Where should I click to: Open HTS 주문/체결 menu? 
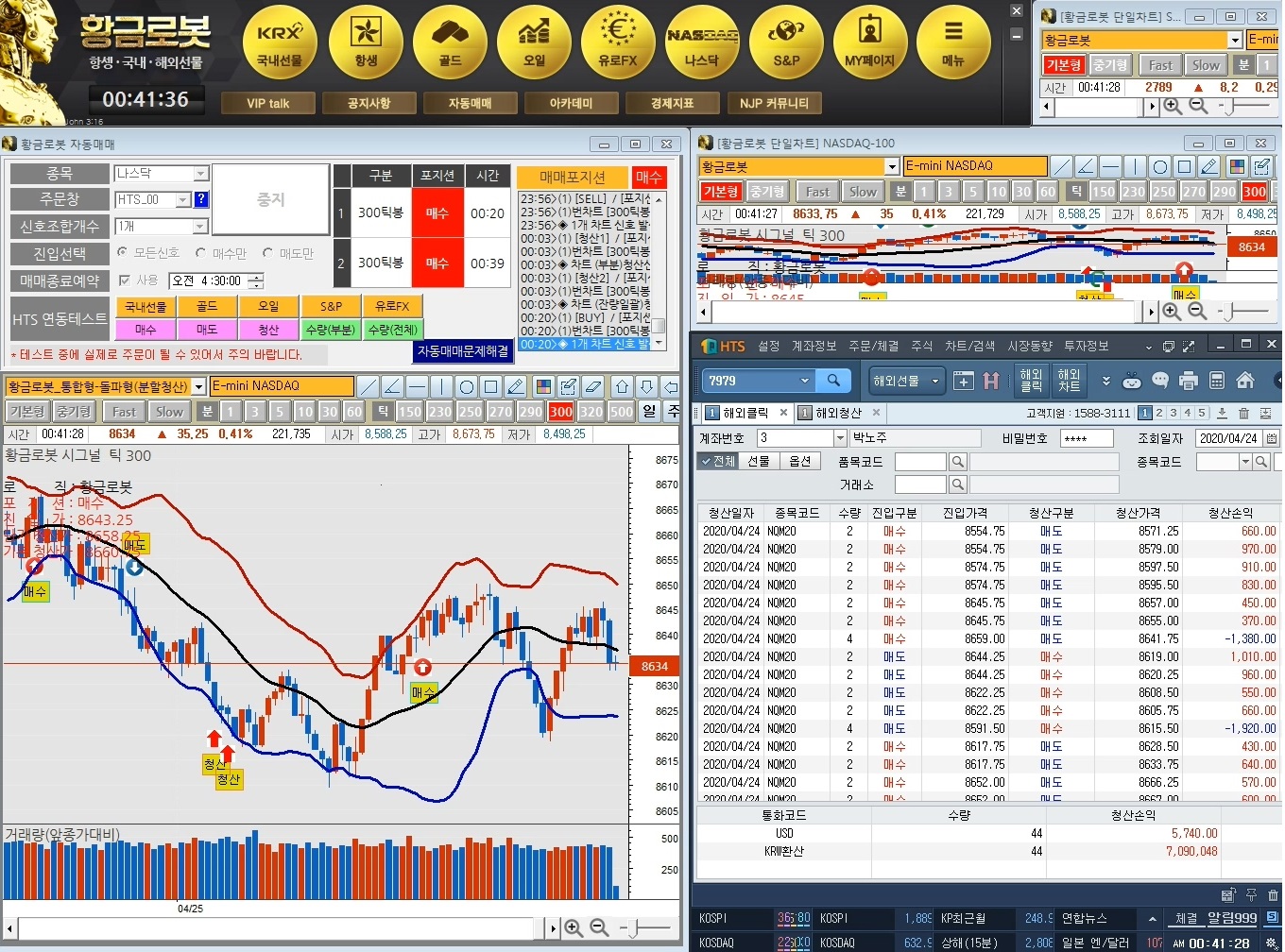pyautogui.click(x=874, y=347)
